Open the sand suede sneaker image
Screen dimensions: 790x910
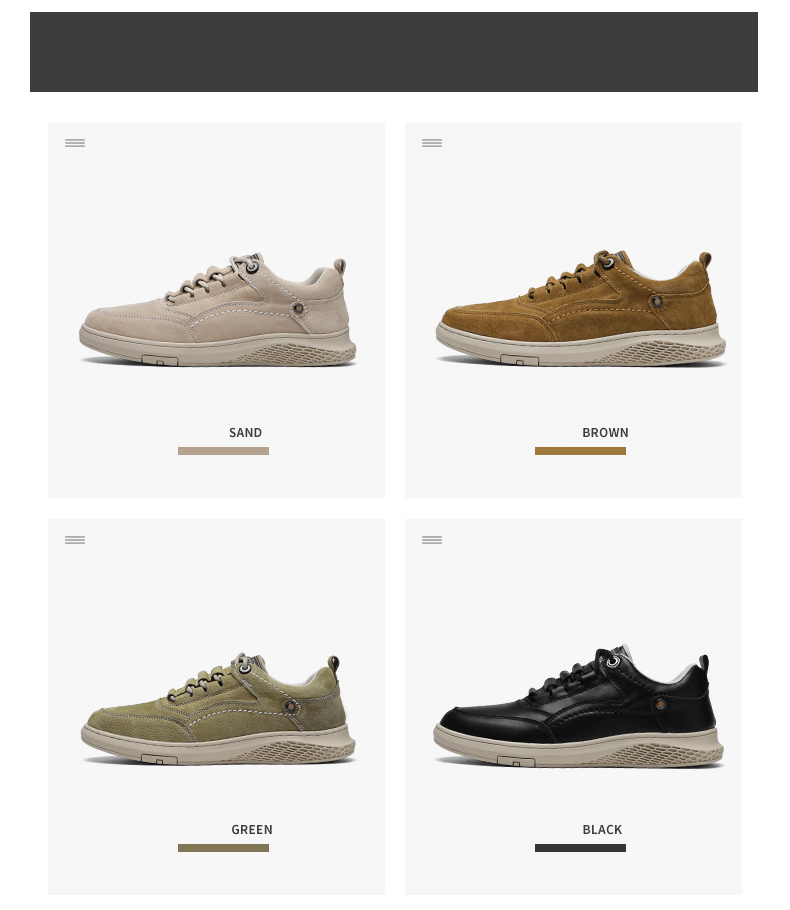[x=218, y=310]
